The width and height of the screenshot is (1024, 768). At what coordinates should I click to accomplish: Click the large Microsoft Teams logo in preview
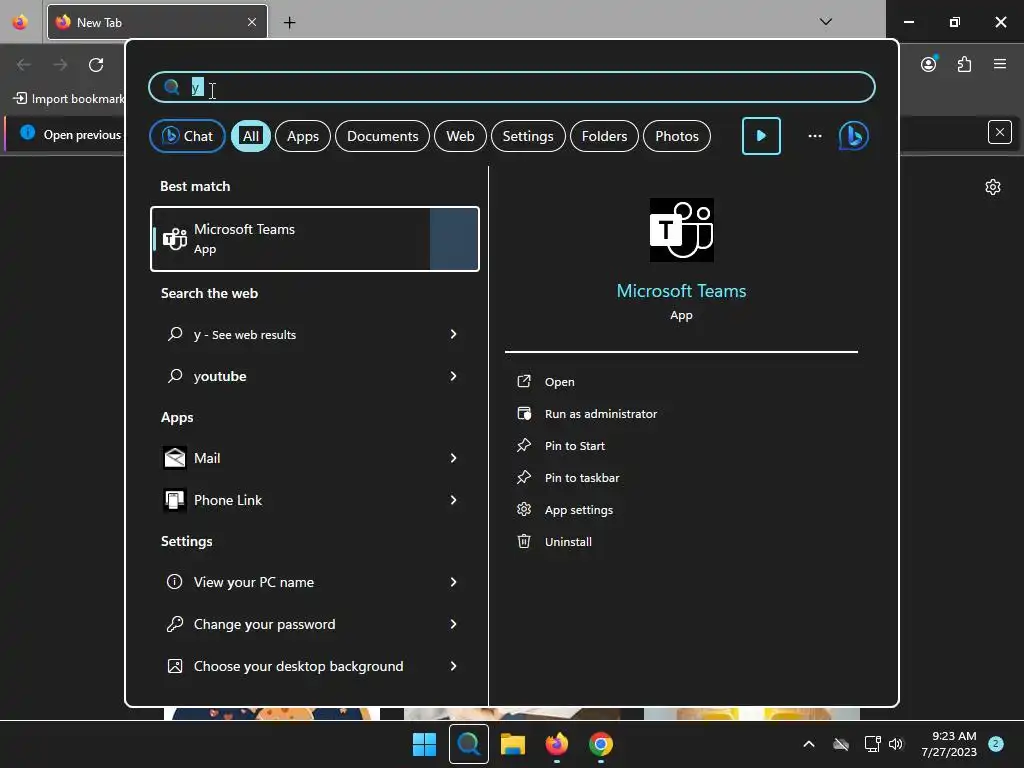coord(681,230)
